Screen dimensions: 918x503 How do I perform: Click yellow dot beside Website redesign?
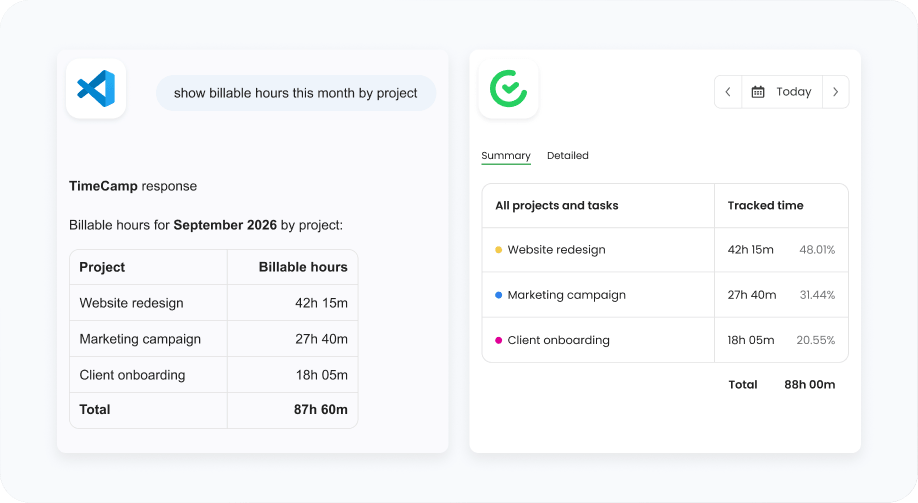(499, 249)
